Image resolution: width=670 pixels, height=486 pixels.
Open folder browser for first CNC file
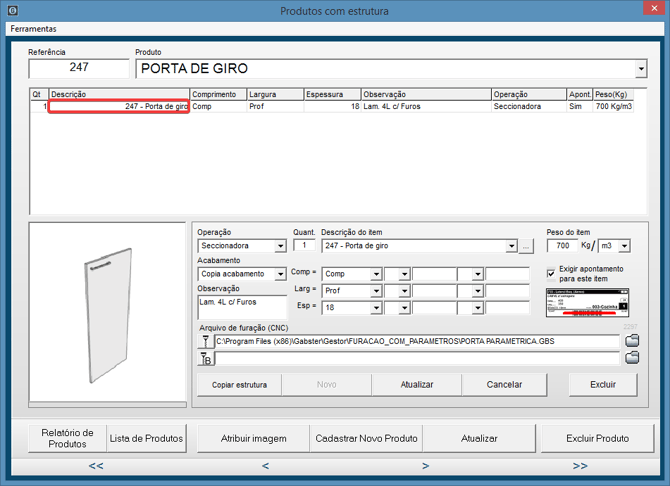631,341
